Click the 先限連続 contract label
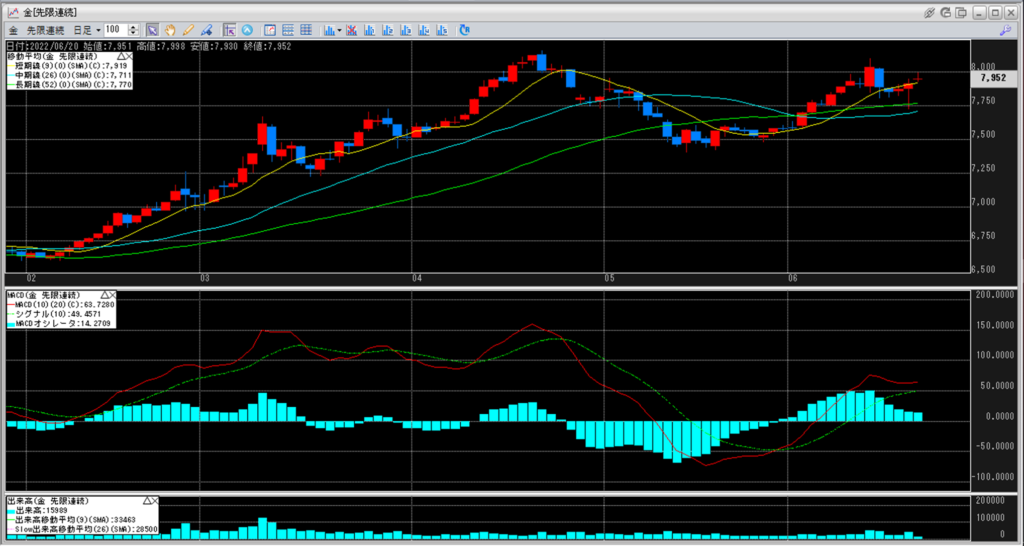The height and width of the screenshot is (546, 1024). tap(44, 30)
